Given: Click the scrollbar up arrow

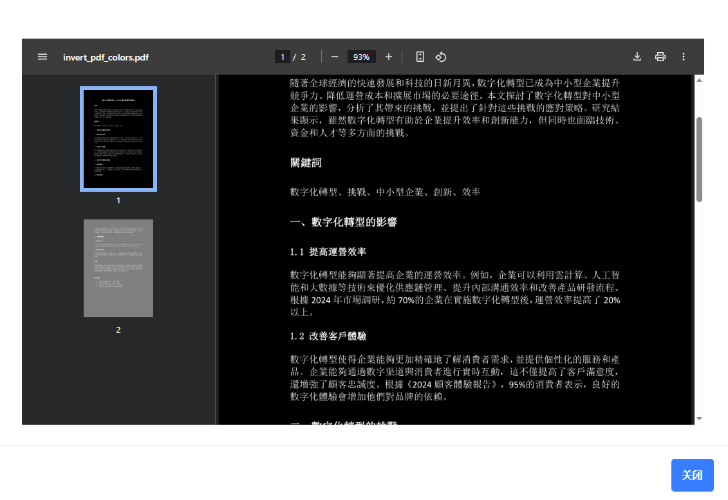Looking at the screenshot, I should coord(698,80).
